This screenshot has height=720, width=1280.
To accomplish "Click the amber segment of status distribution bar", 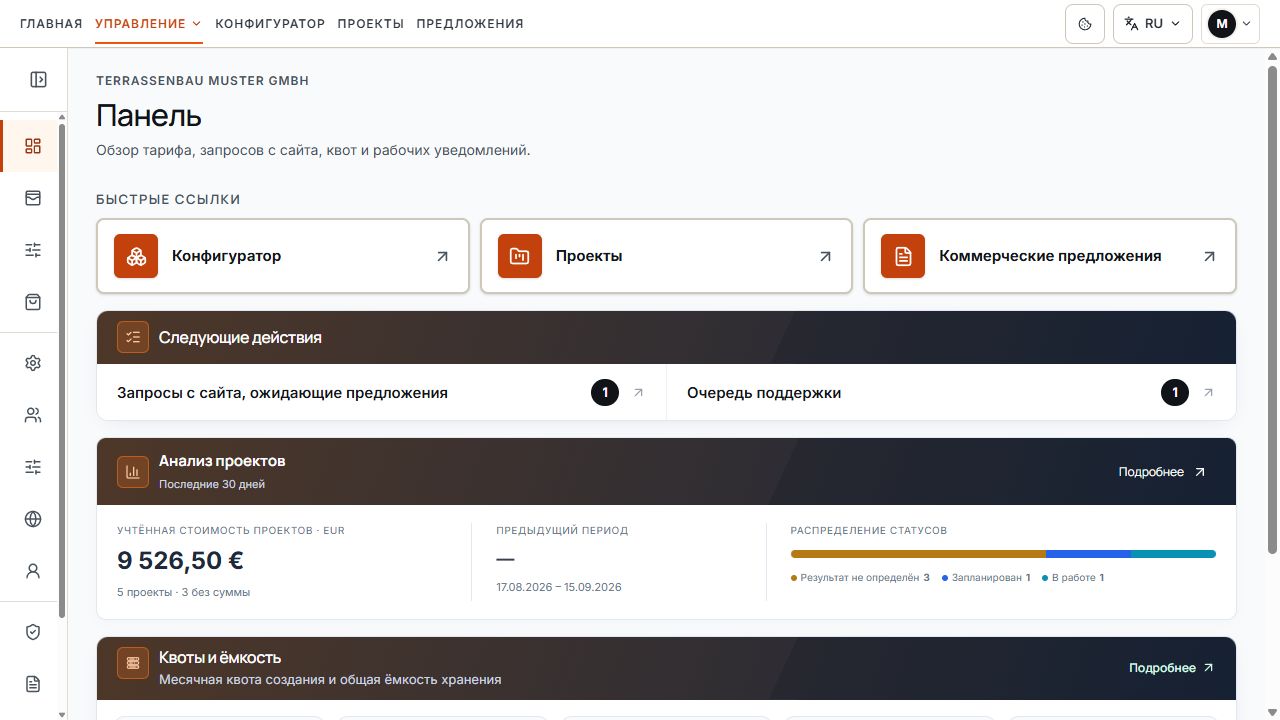I will [918, 554].
